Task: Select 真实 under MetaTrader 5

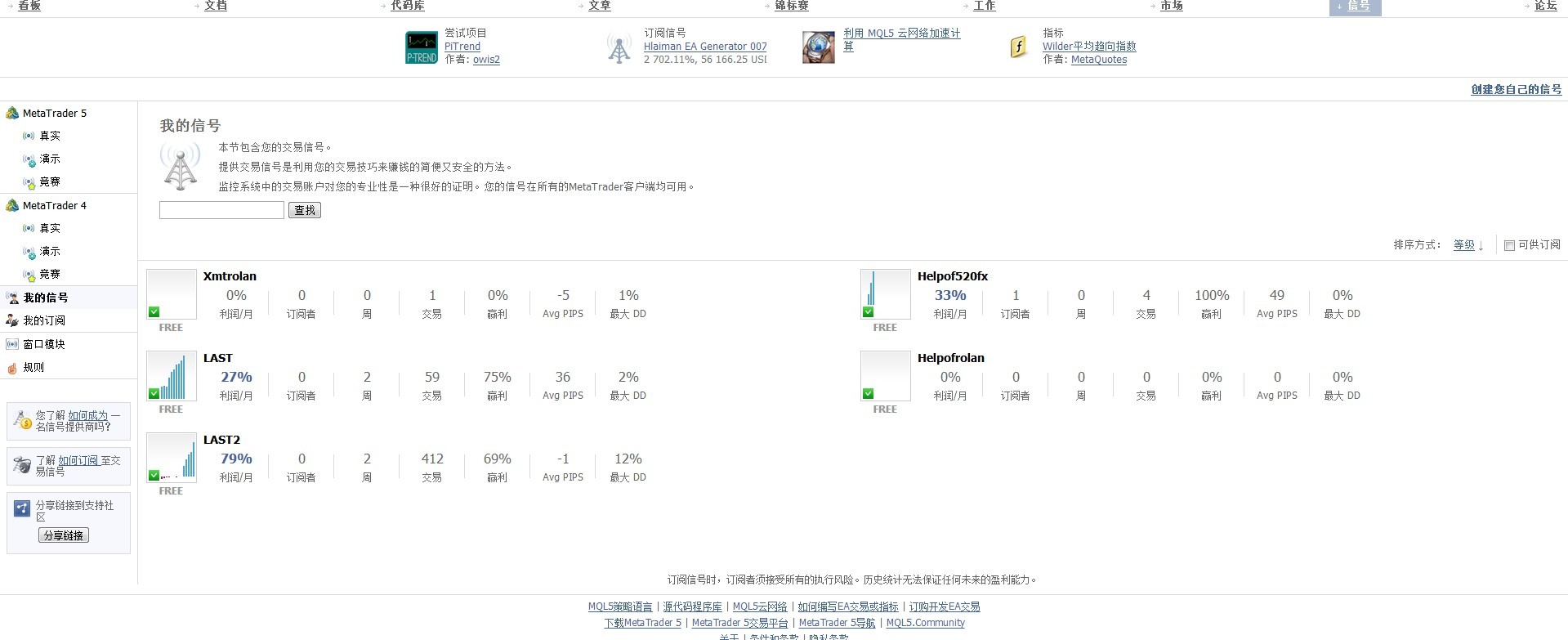Action: 50,136
